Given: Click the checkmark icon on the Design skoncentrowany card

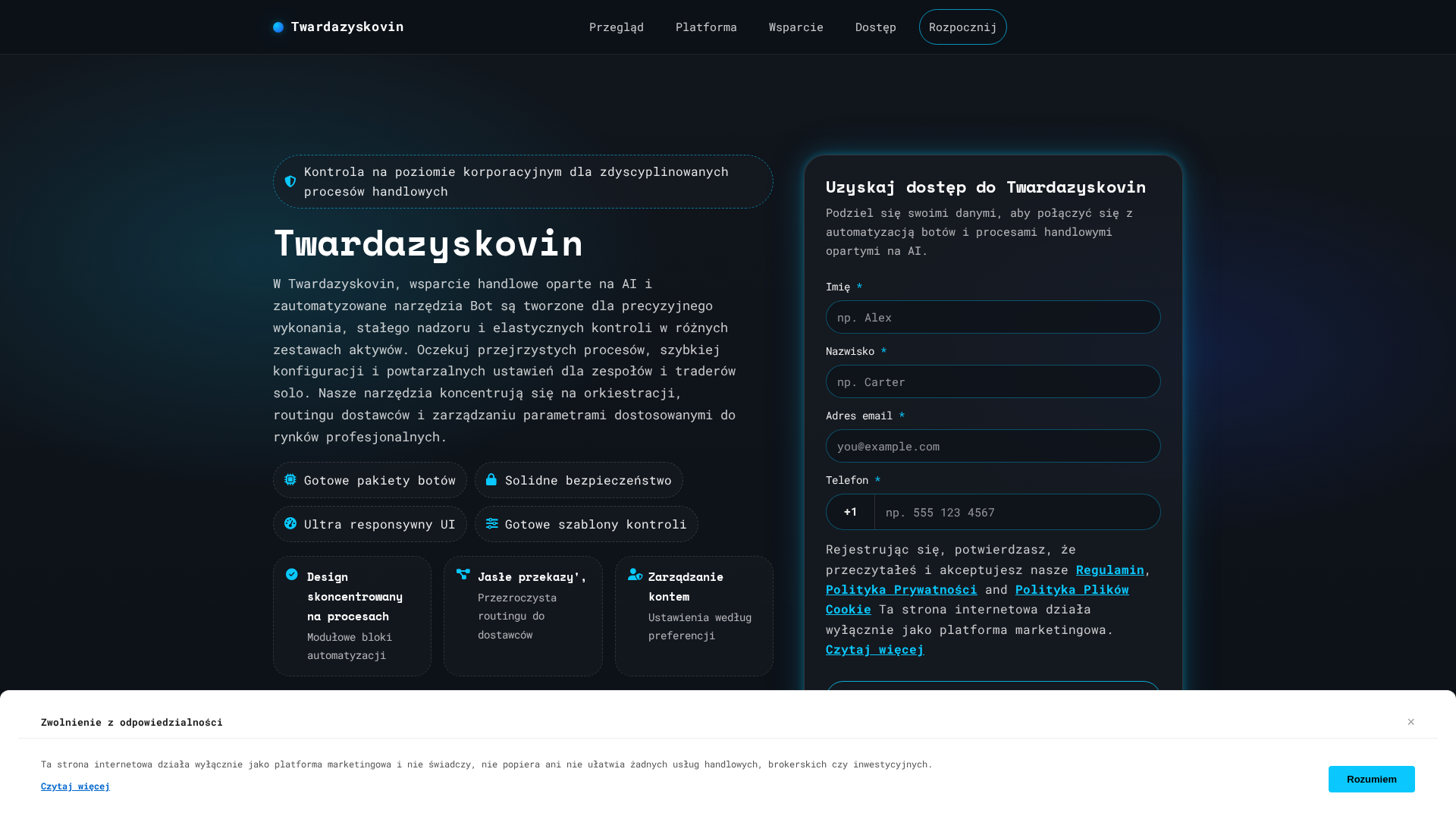Looking at the screenshot, I should (x=292, y=575).
